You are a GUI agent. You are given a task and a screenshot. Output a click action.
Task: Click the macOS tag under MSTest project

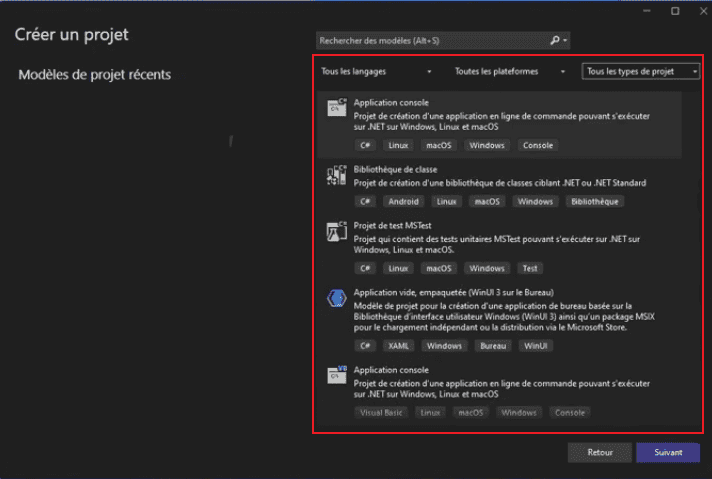tap(439, 268)
